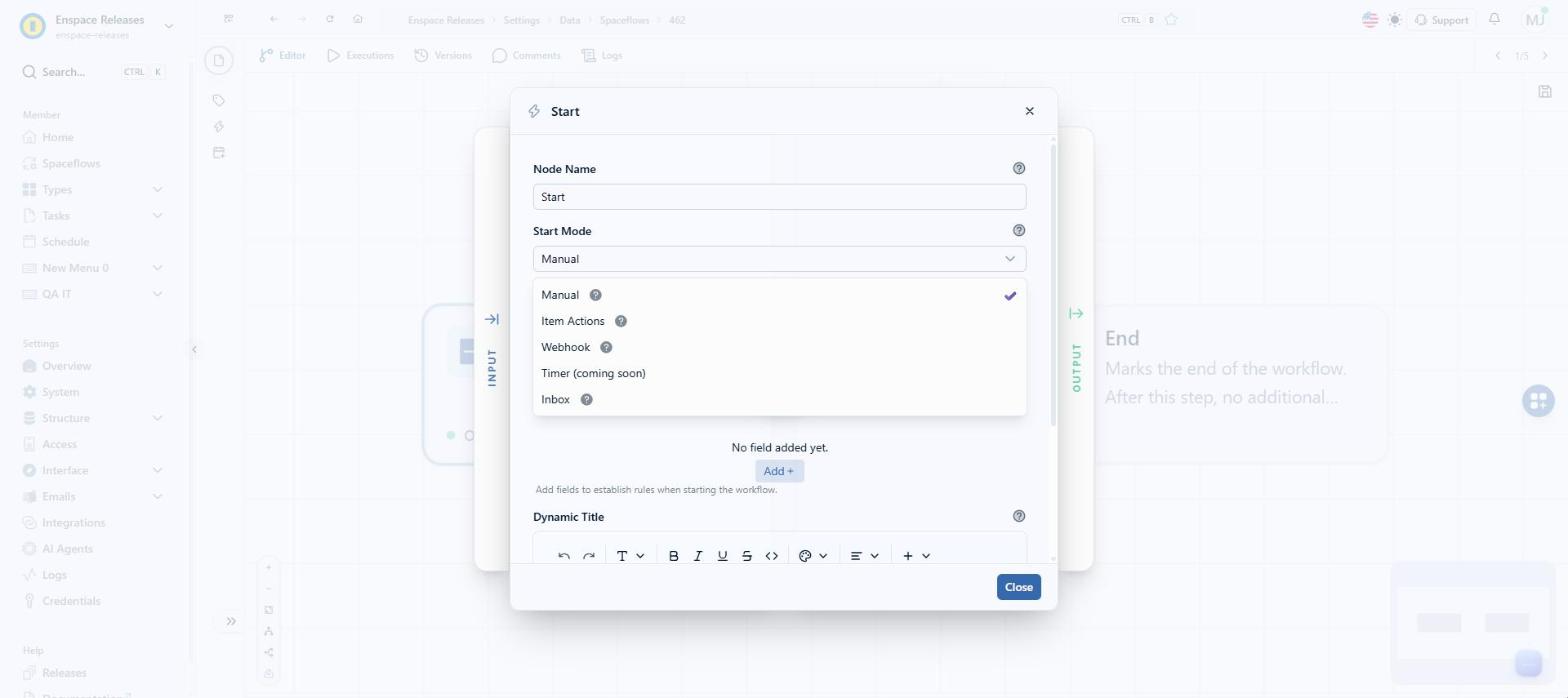Open the Start Mode combo box
1568x698 pixels.
pos(779,259)
